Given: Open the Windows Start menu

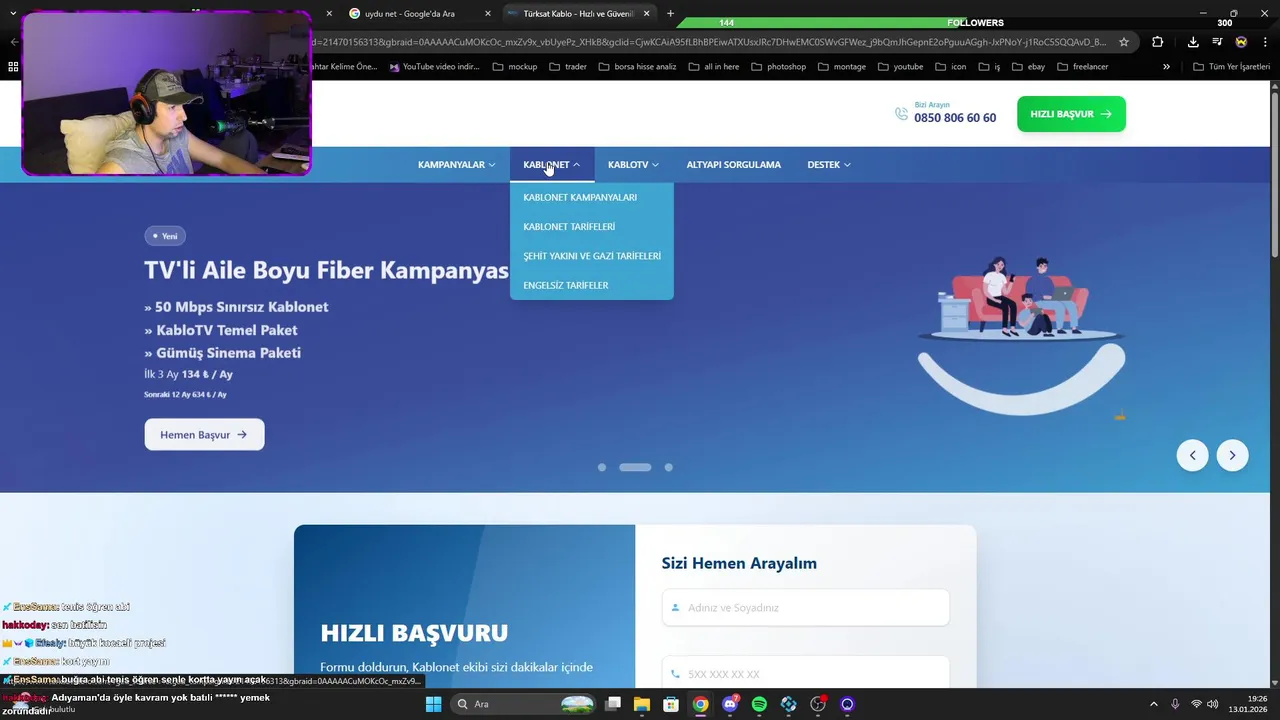Looking at the screenshot, I should 433,704.
